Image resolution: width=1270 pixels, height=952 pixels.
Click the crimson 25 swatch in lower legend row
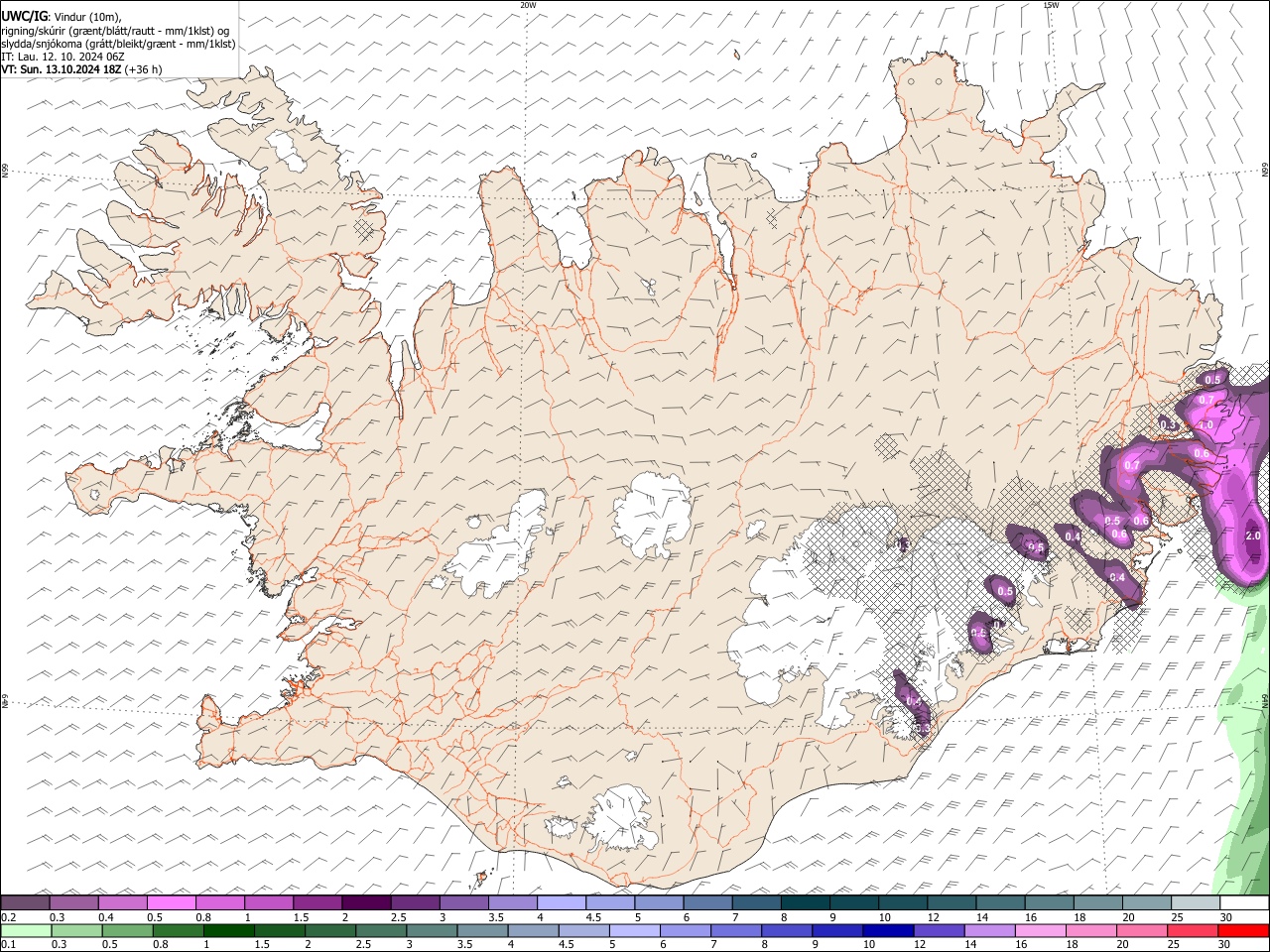coord(1192,931)
